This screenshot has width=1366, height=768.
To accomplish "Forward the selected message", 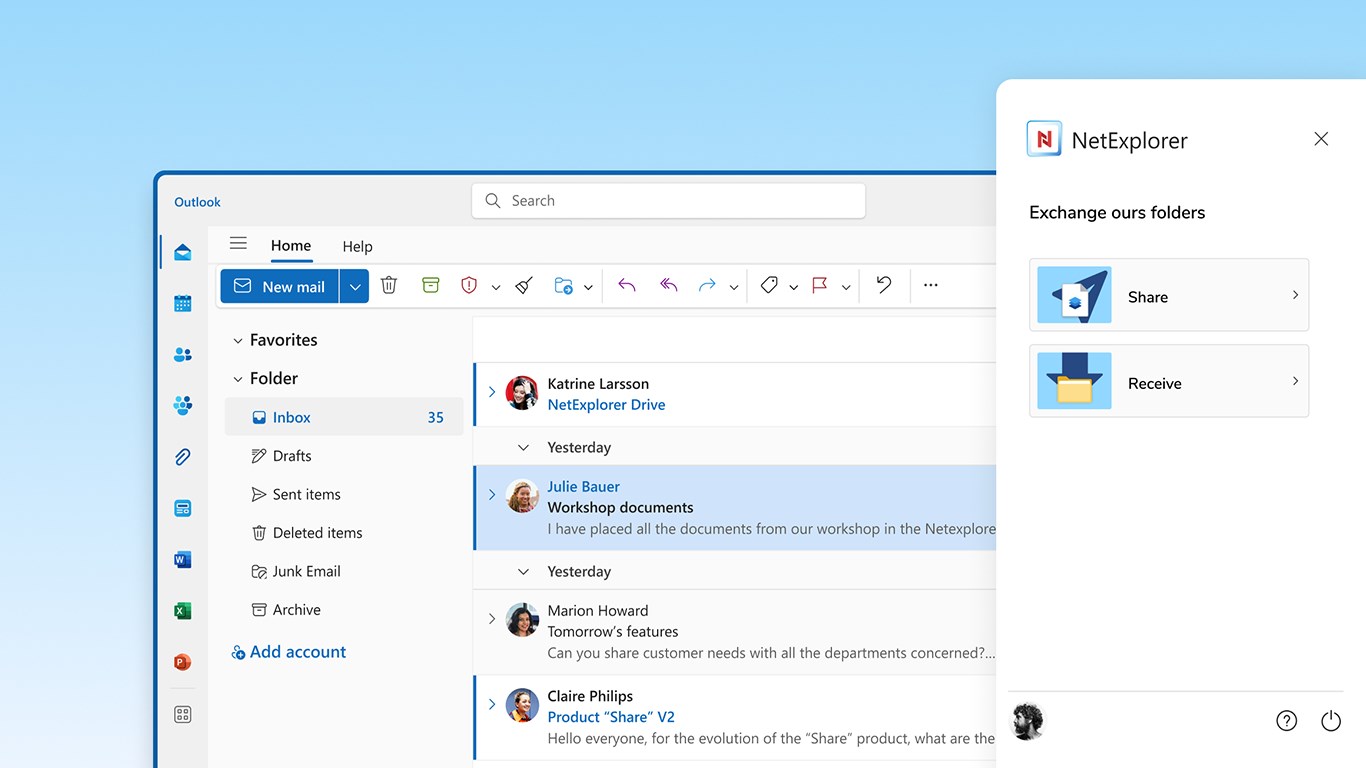I will [x=707, y=286].
